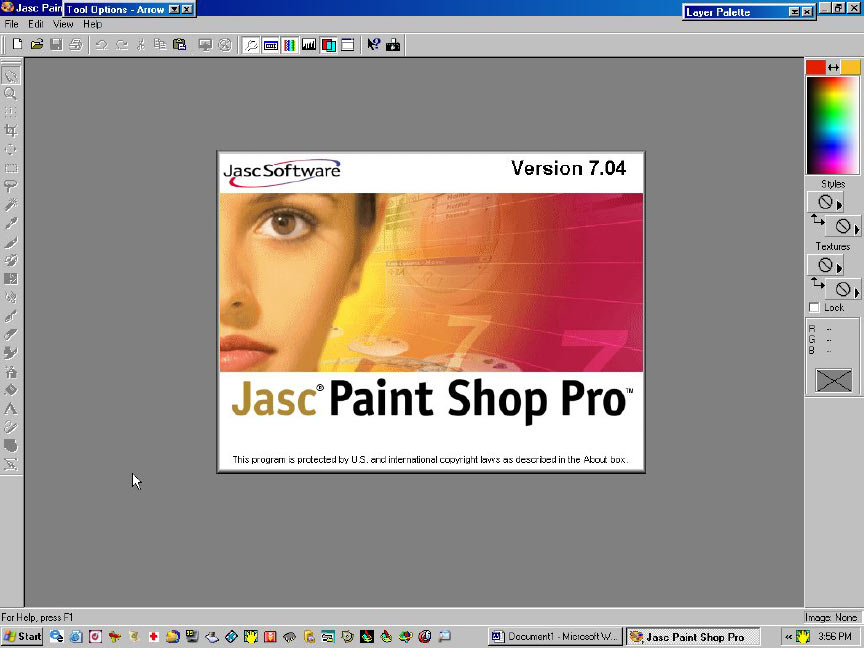This screenshot has width=864, height=648.
Task: Toggle the Tool Palette toolbar button
Action: coord(270,45)
